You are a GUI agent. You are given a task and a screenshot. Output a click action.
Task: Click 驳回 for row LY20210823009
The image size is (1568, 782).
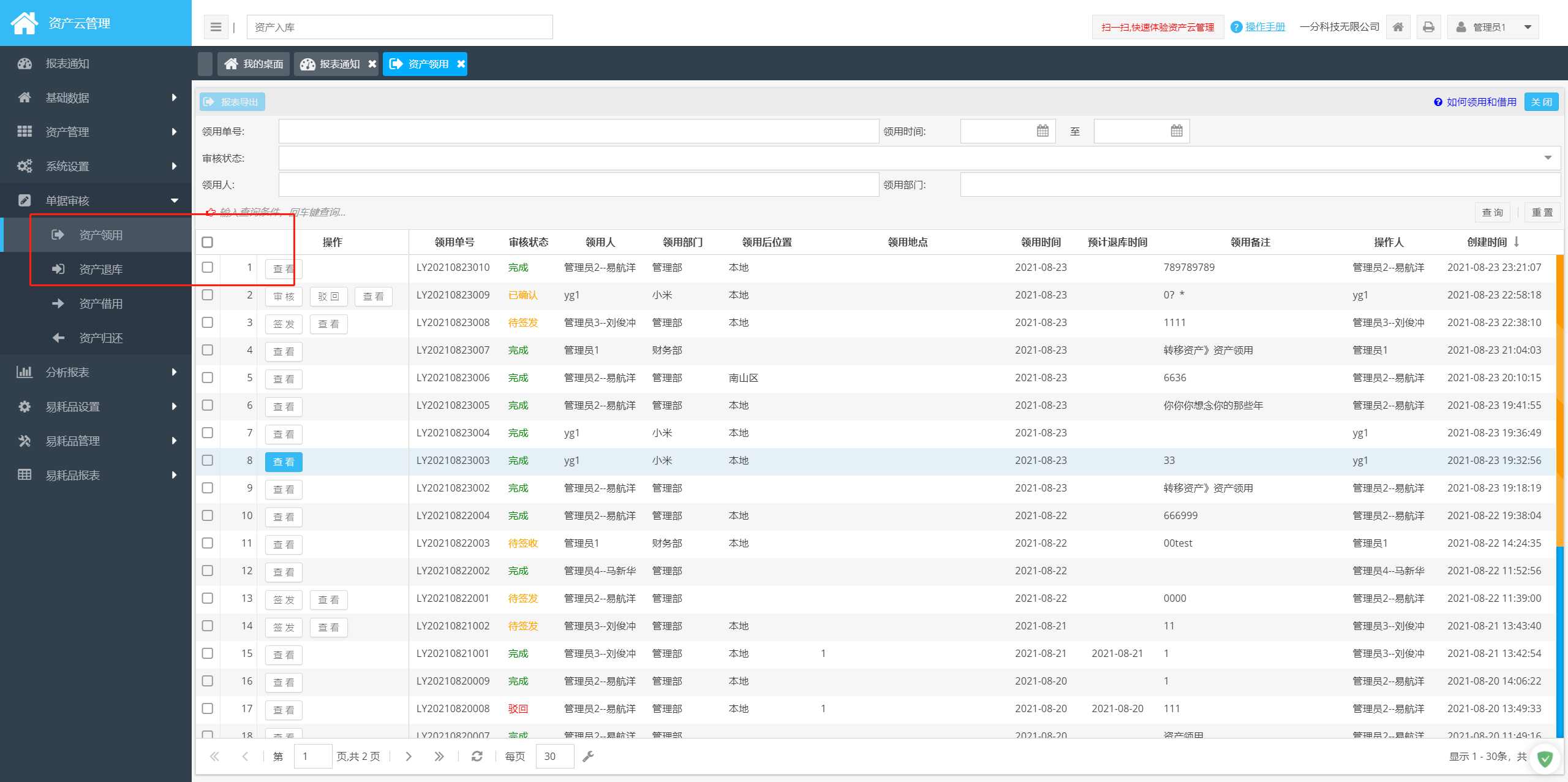tap(329, 297)
